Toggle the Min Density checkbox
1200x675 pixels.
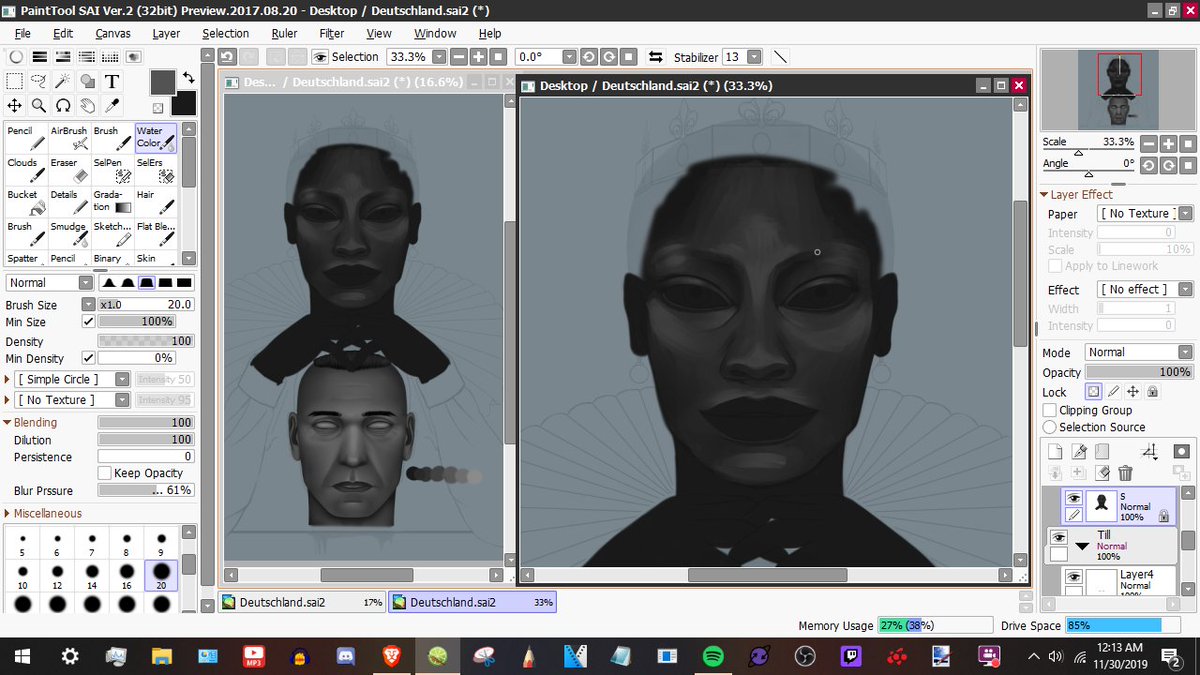tap(88, 358)
